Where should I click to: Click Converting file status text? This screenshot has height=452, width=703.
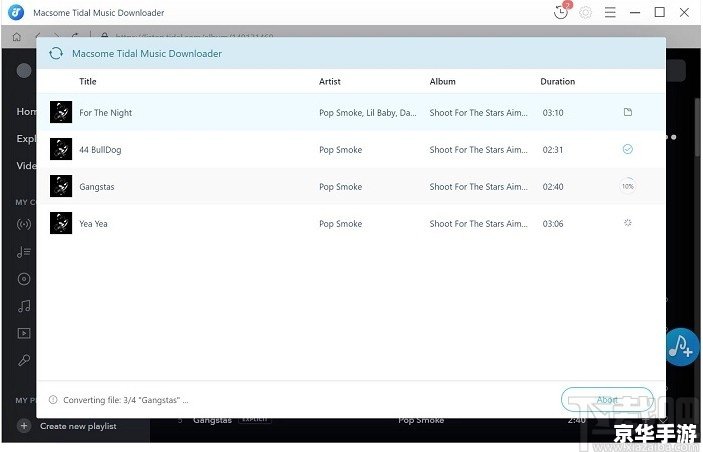pos(126,400)
